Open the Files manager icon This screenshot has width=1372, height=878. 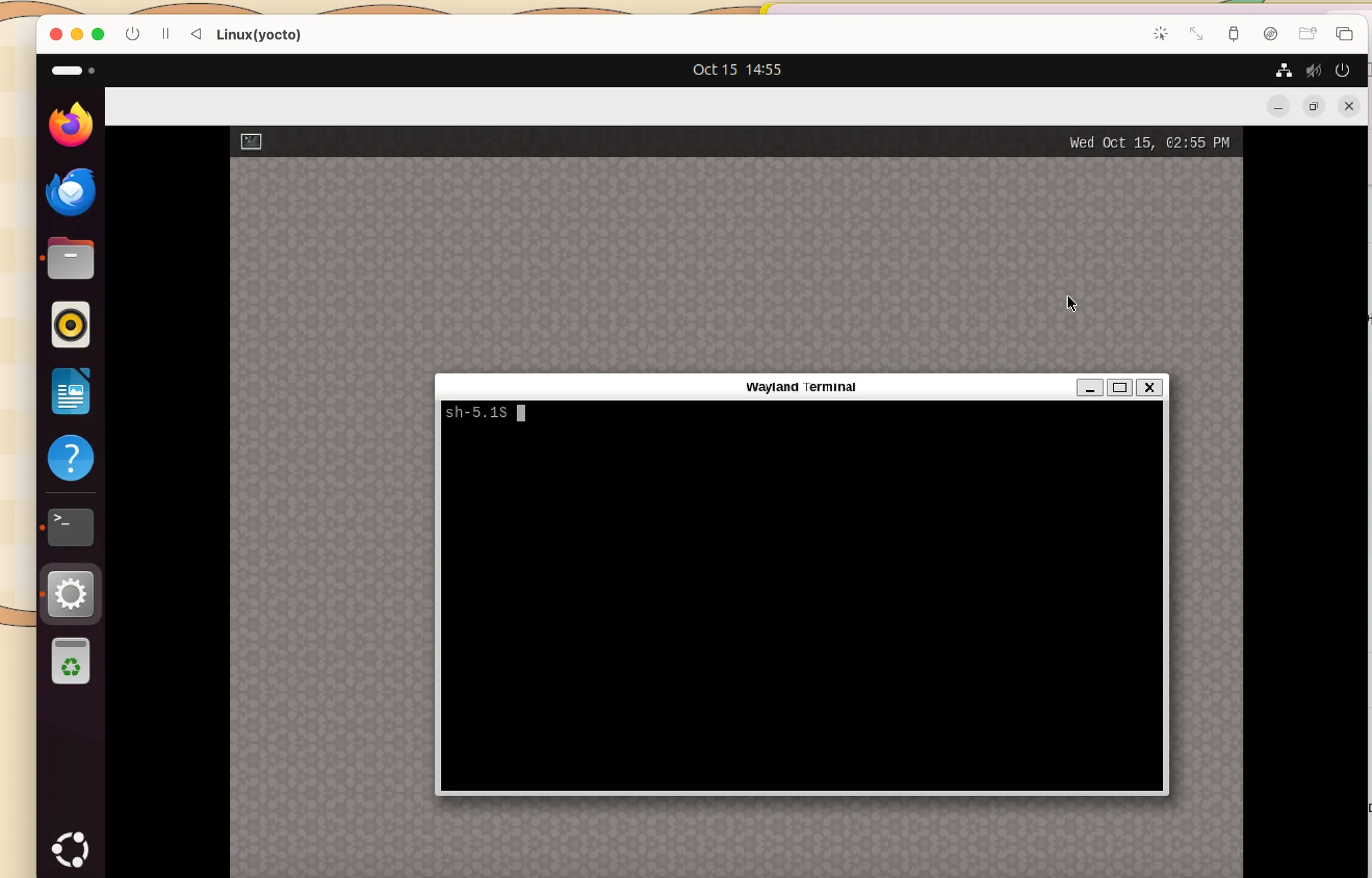[70, 258]
